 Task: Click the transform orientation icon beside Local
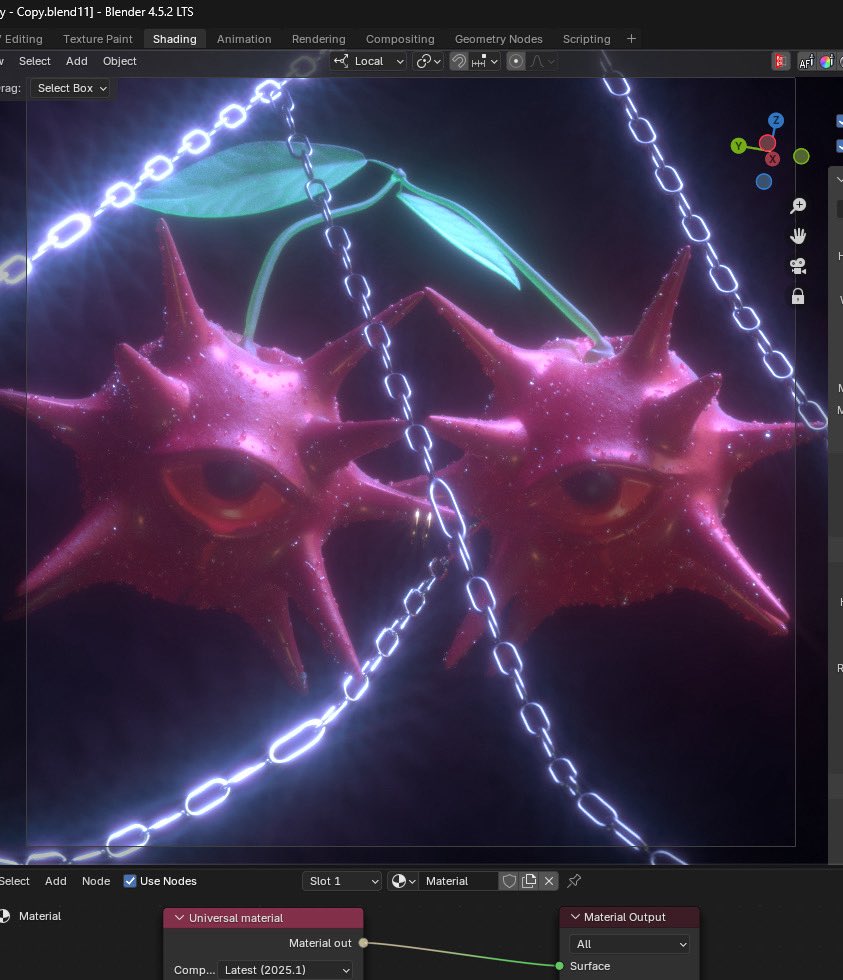341,61
